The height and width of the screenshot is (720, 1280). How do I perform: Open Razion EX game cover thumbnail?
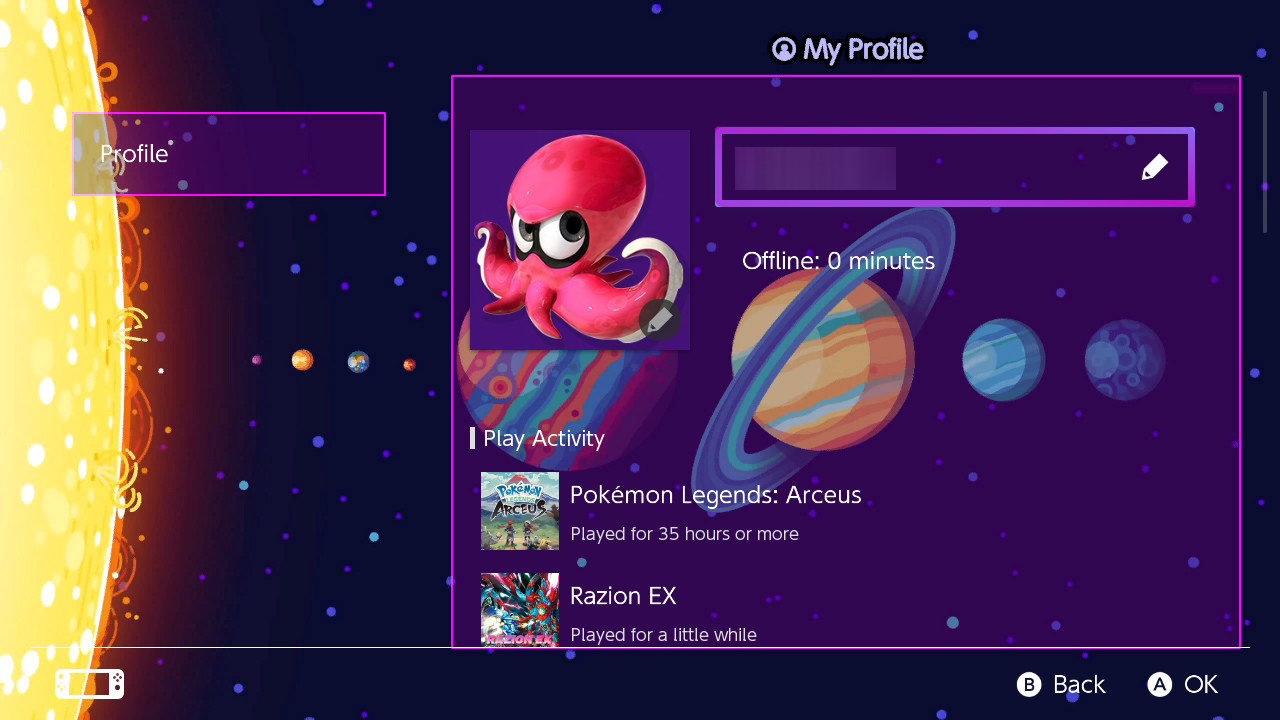520,609
